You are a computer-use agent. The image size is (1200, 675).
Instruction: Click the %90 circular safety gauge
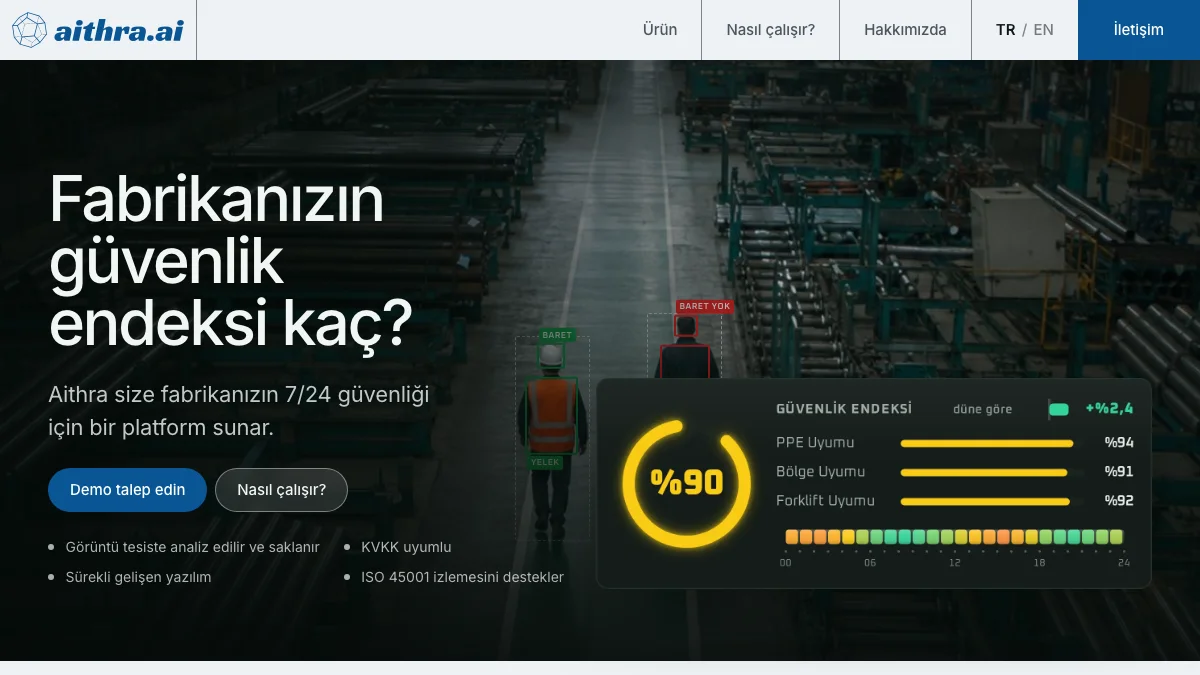click(686, 483)
